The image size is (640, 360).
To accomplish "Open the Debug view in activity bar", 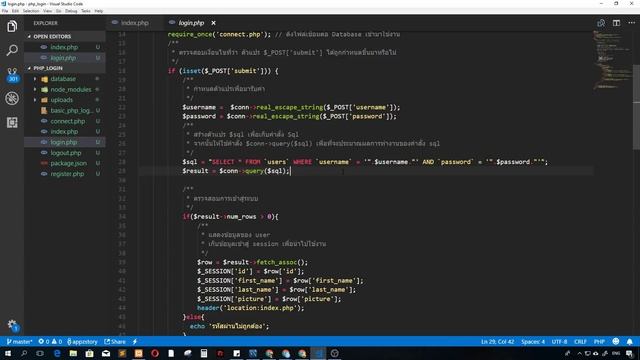I will [12, 98].
